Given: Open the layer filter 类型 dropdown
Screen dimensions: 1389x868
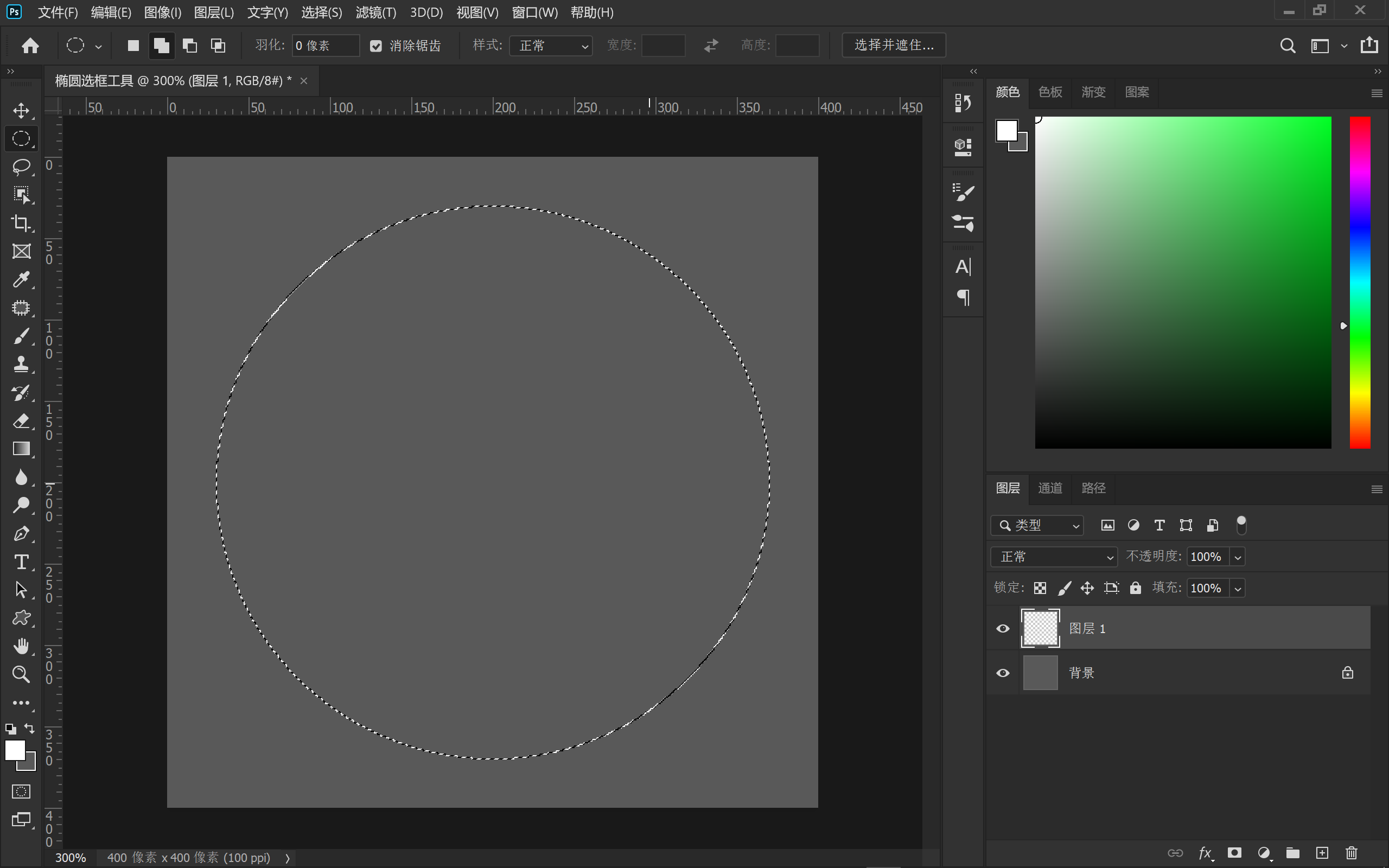Looking at the screenshot, I should [1036, 525].
